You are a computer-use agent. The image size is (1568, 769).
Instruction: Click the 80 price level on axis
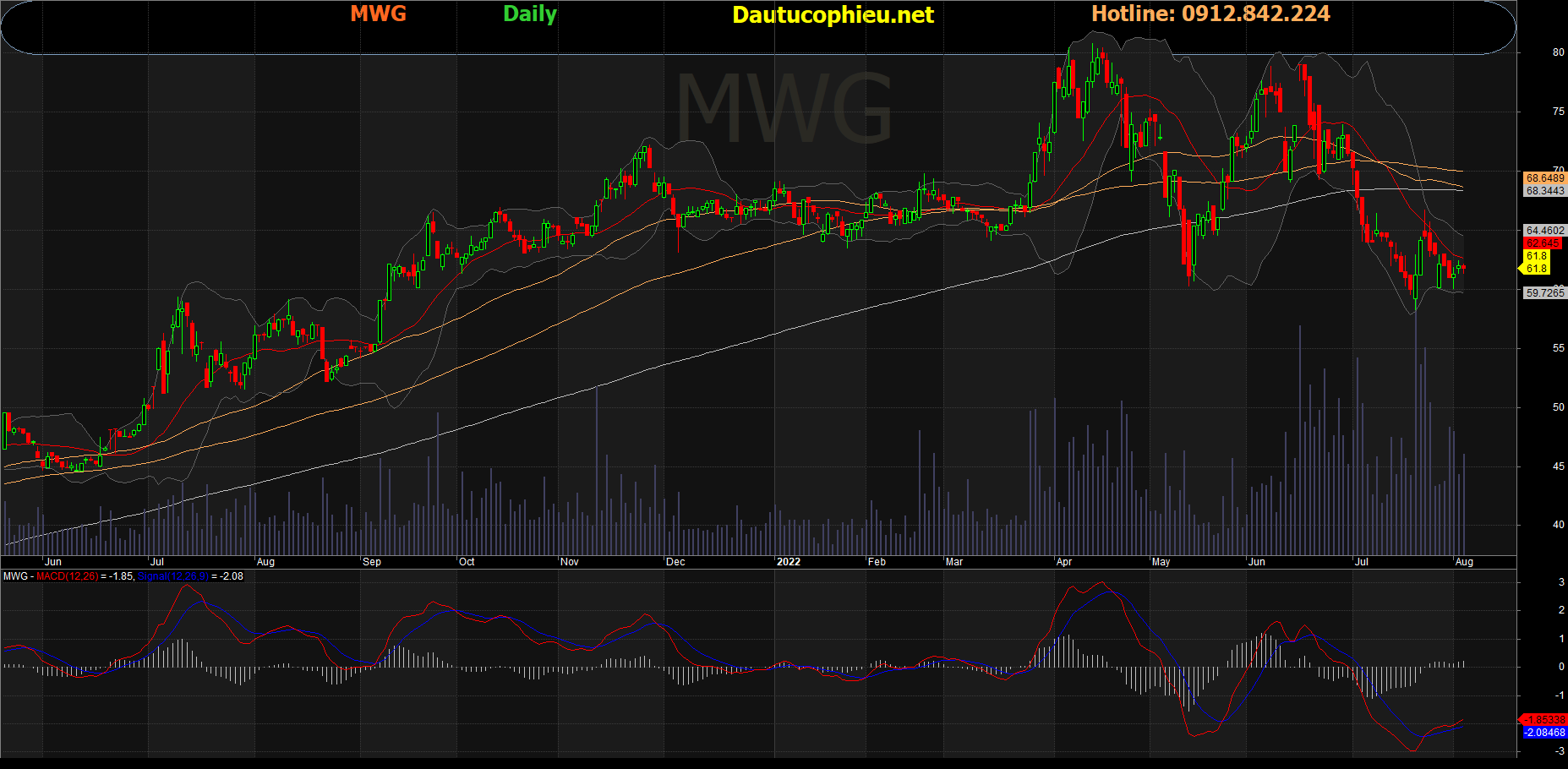coord(1558,52)
